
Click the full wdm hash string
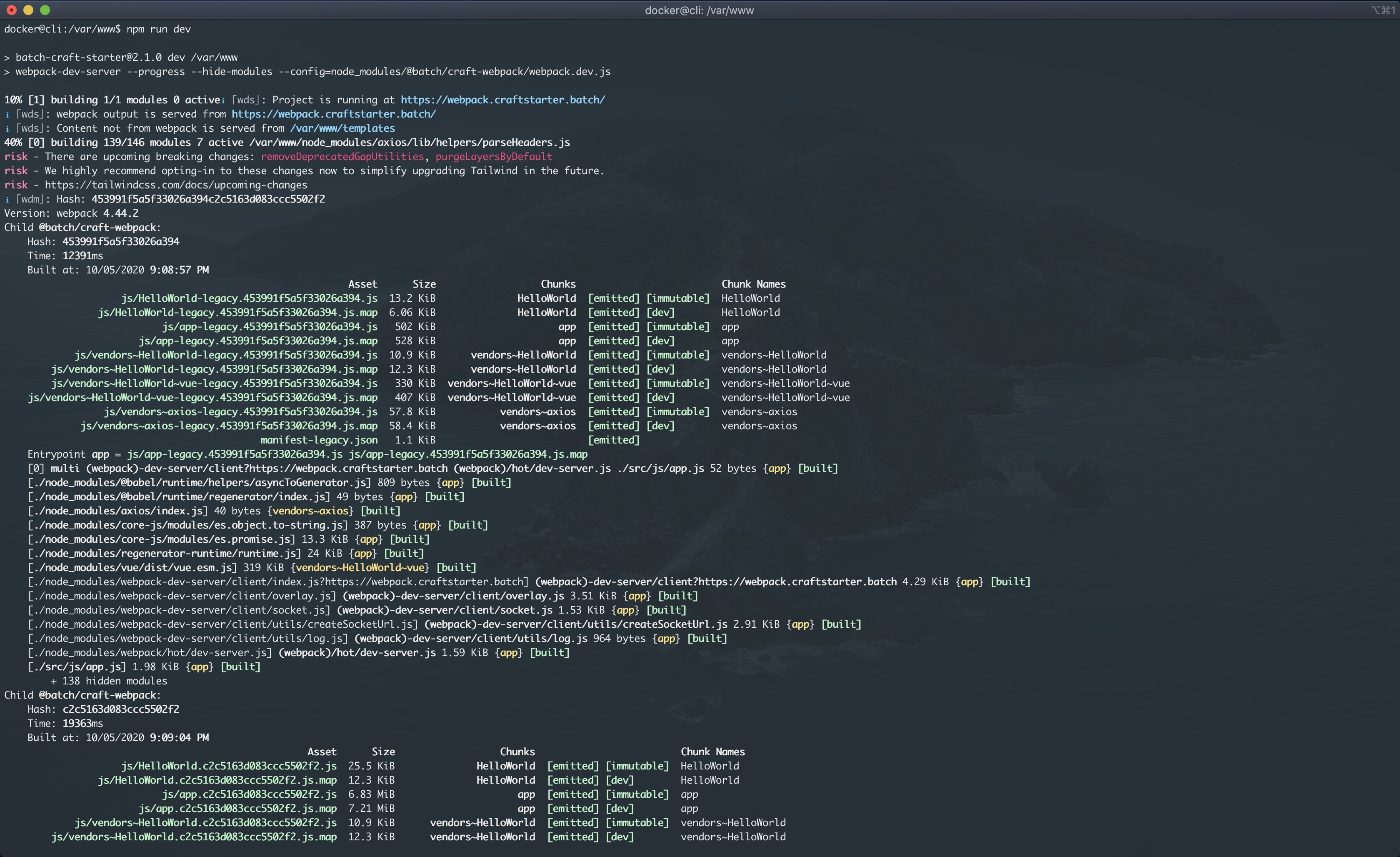(208, 200)
